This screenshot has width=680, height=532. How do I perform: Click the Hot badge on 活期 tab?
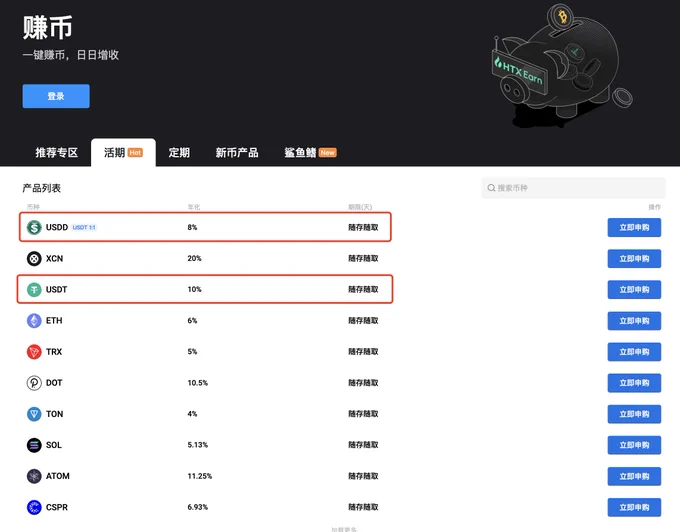pos(135,153)
